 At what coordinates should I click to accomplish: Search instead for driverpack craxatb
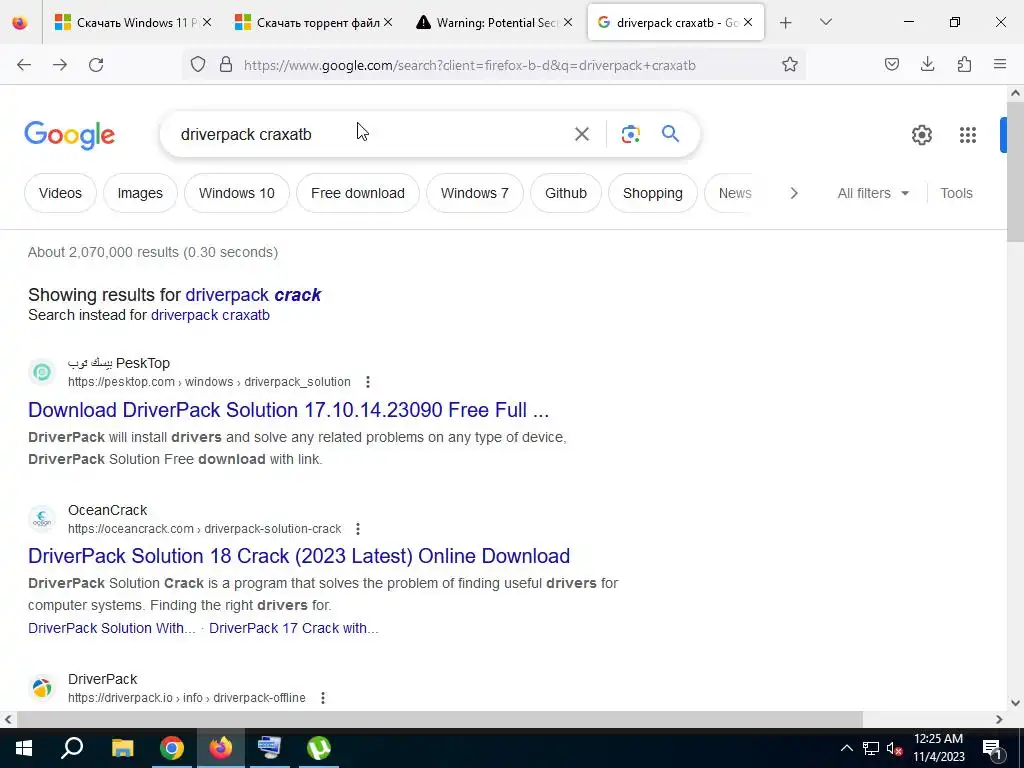point(210,315)
